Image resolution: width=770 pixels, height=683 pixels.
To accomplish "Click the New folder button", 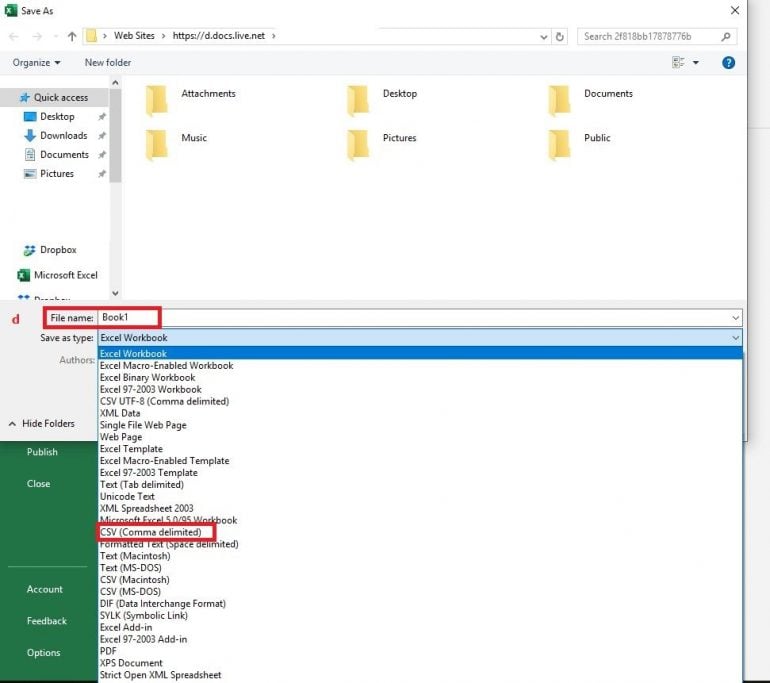I will click(108, 62).
